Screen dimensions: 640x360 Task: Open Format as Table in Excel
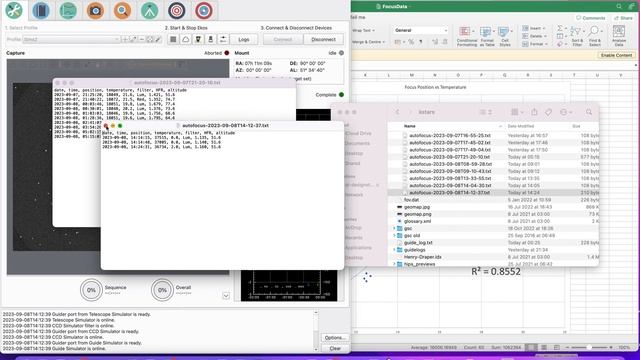pyautogui.click(x=487, y=36)
